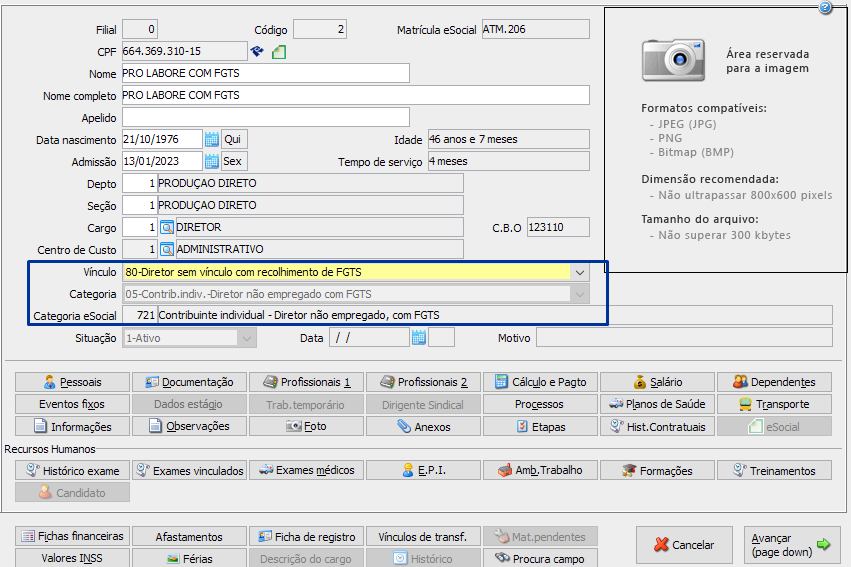This screenshot has height=567, width=851.
Task: Open Planos de Saúde section
Action: pyautogui.click(x=657, y=404)
